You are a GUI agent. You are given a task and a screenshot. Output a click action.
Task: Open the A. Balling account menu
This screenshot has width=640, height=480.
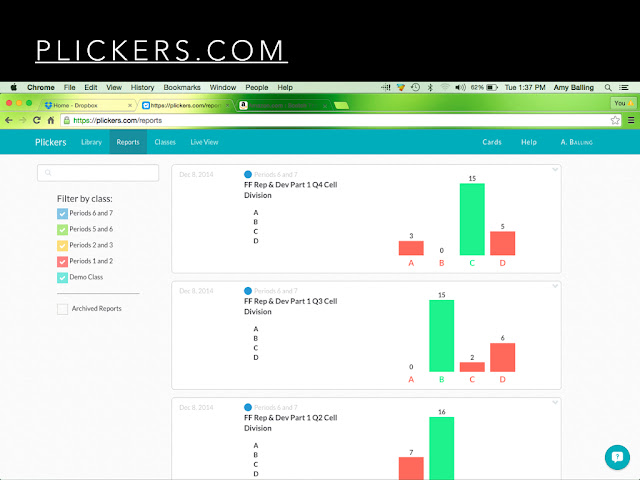[576, 142]
